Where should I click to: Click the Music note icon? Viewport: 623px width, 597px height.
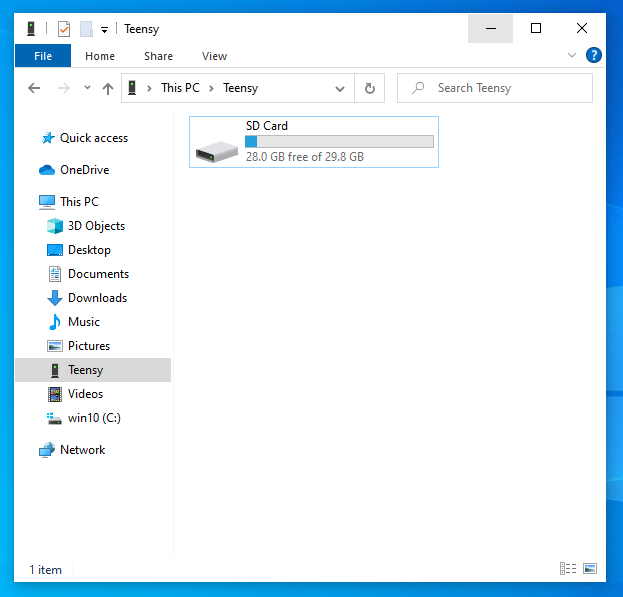pyautogui.click(x=55, y=322)
